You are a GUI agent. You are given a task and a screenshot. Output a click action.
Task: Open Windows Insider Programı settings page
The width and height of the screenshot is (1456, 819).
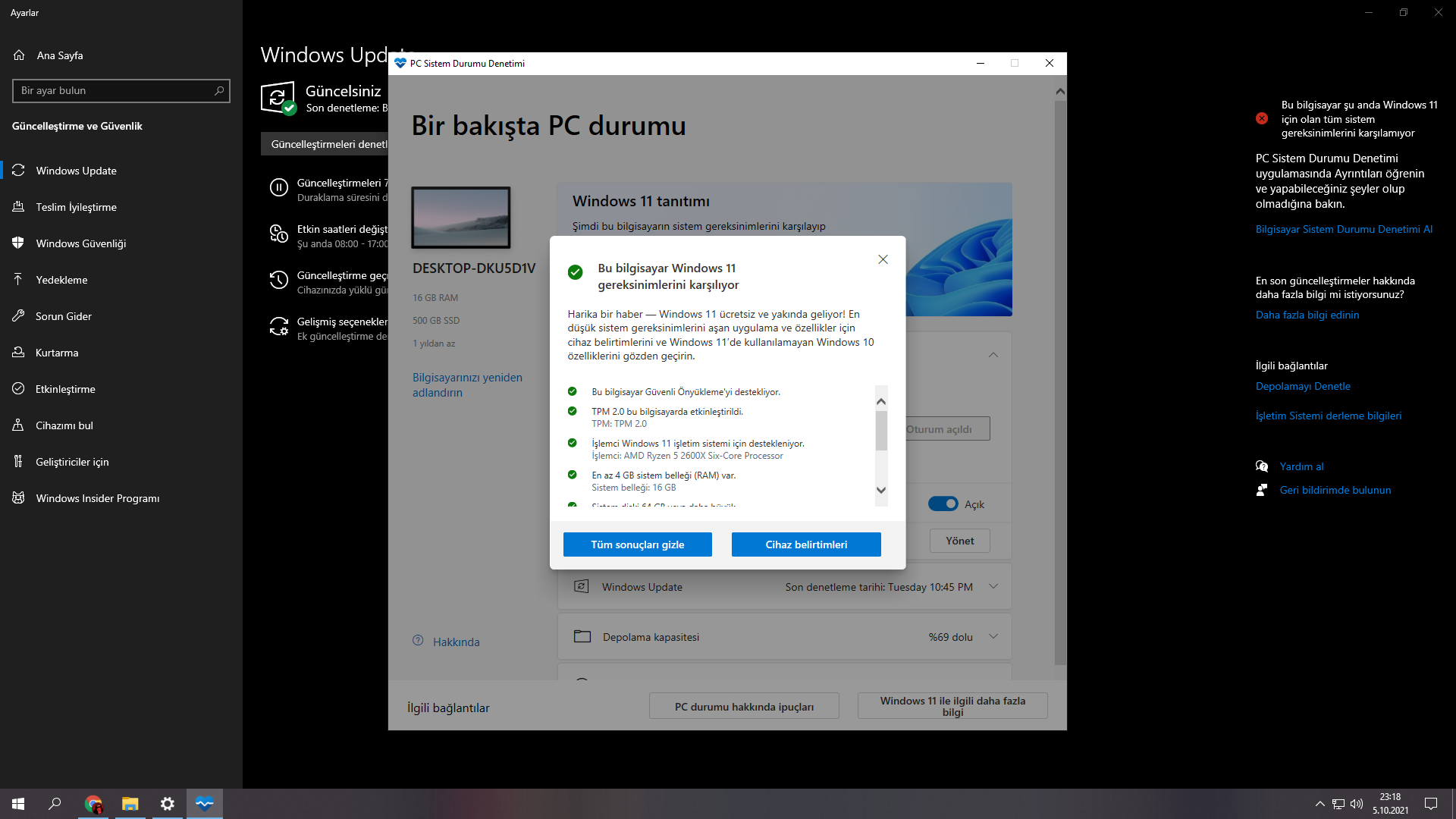(x=97, y=498)
